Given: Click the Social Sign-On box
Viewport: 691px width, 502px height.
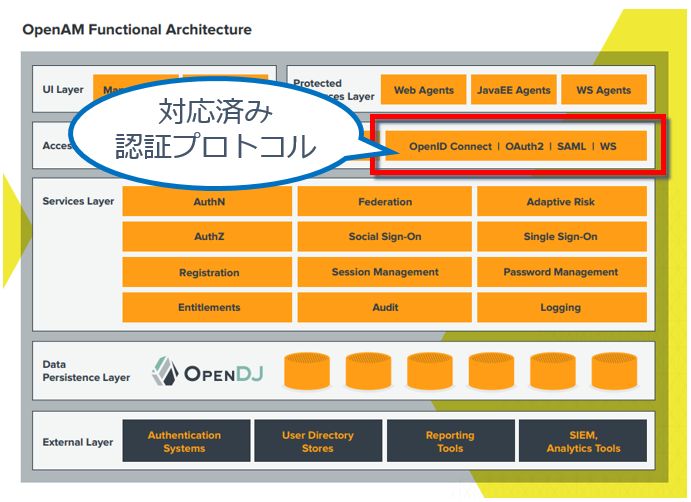Looking at the screenshot, I should [x=385, y=236].
